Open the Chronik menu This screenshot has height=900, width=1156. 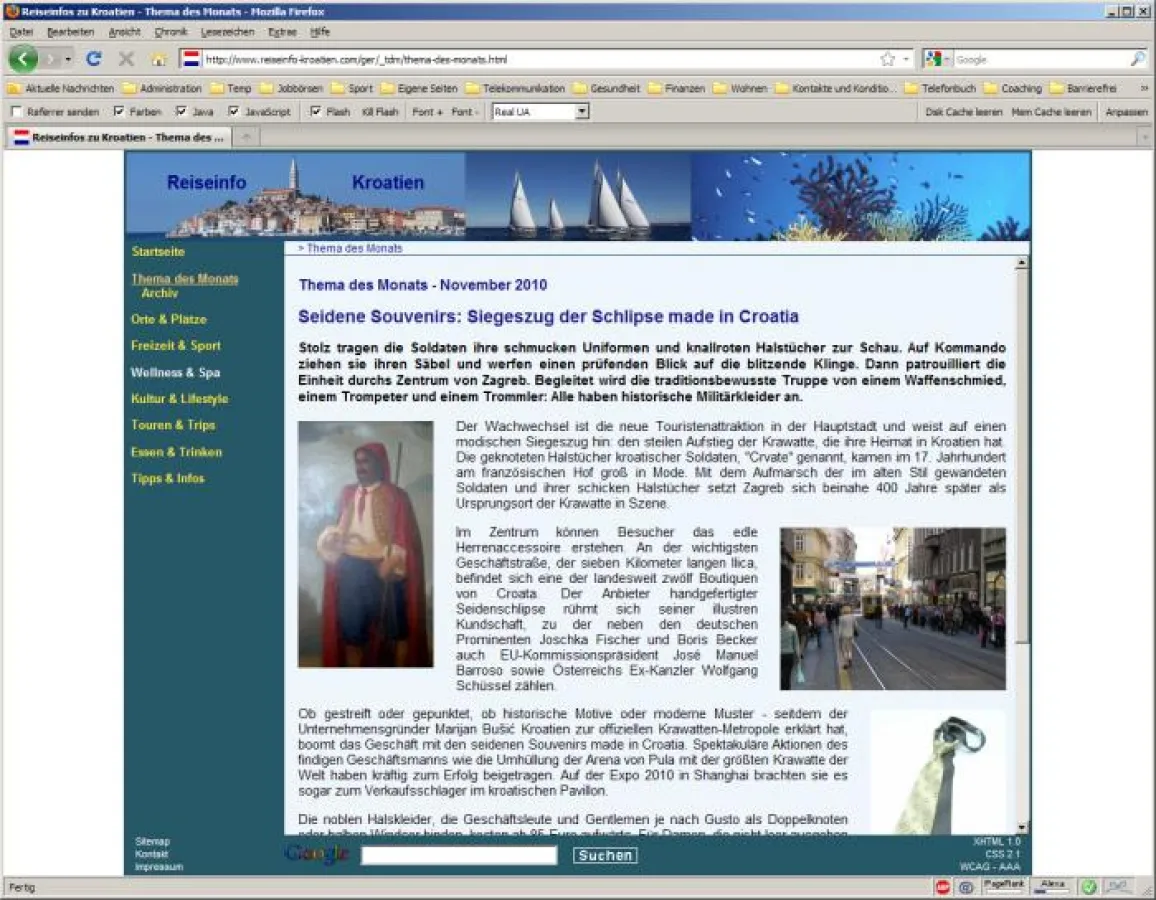(171, 32)
